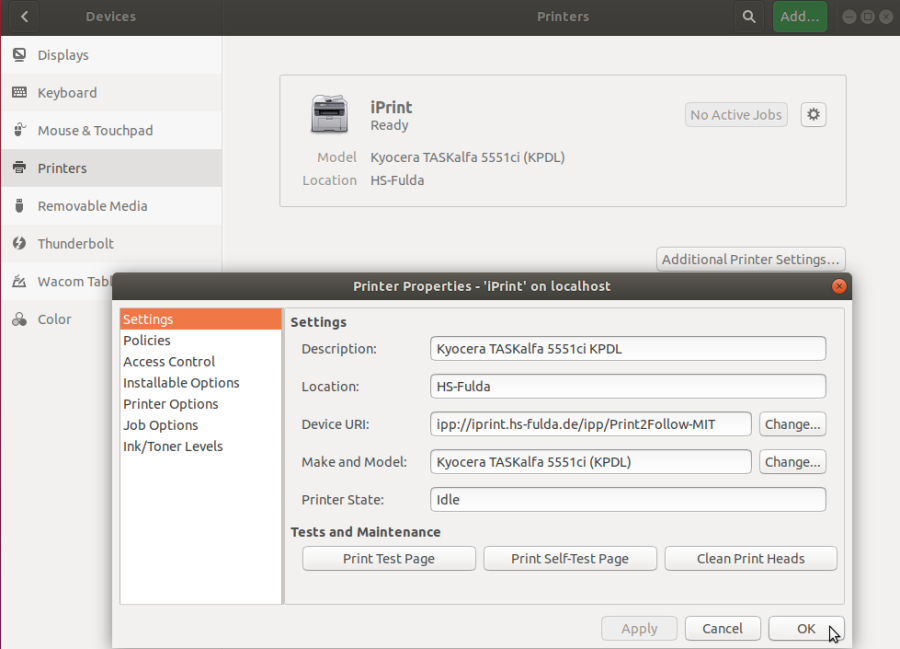Open the search in Settings header
Viewport: 900px width, 649px height.
748,16
